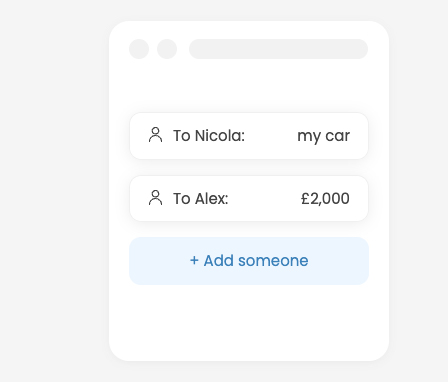This screenshot has width=448, height=382.
Task: Click the light blue area right of Add someone text
Action: [x=338, y=261]
